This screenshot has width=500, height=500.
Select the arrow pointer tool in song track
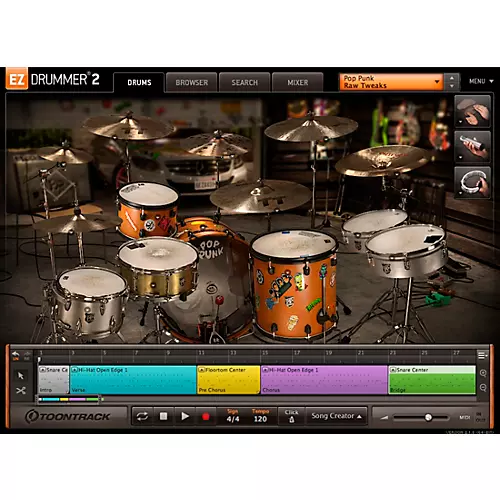coord(21,376)
